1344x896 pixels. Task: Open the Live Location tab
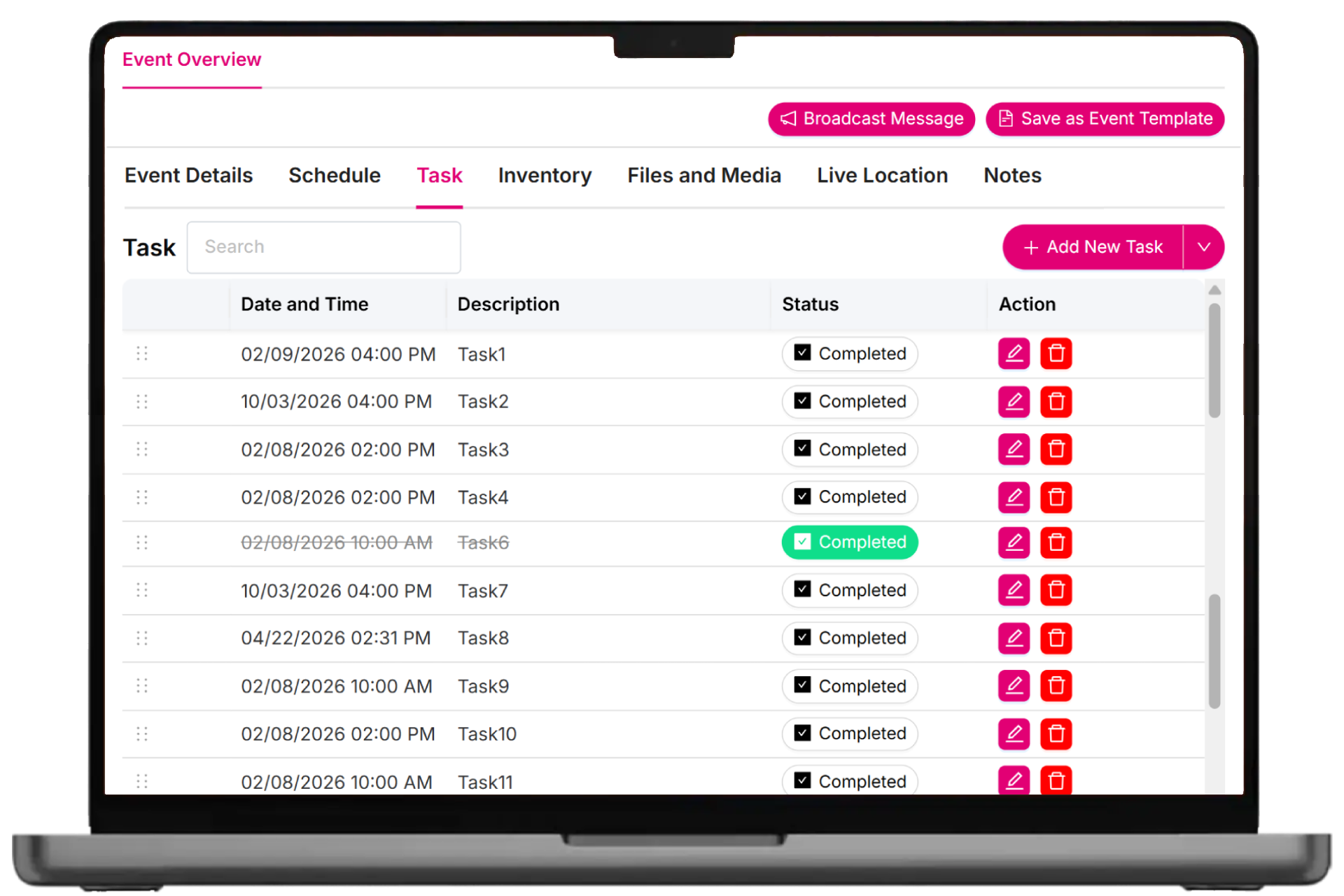click(x=882, y=176)
